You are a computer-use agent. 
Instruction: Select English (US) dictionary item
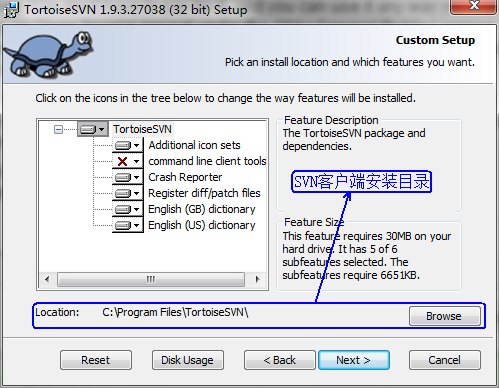(x=202, y=225)
